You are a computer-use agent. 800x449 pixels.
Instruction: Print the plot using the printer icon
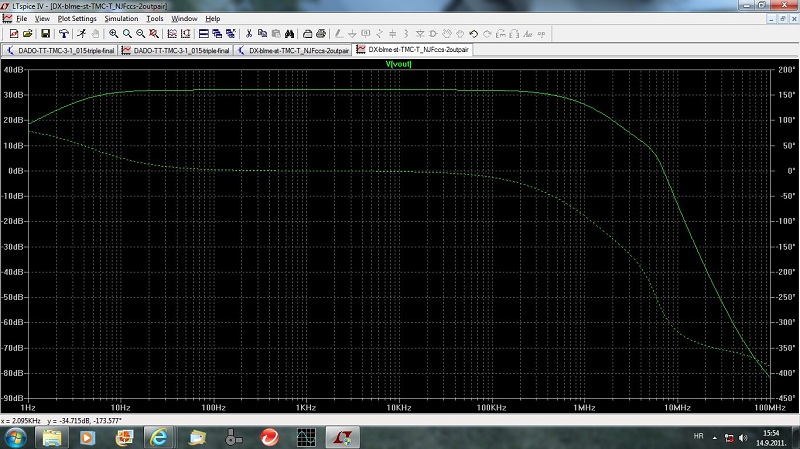(x=323, y=33)
